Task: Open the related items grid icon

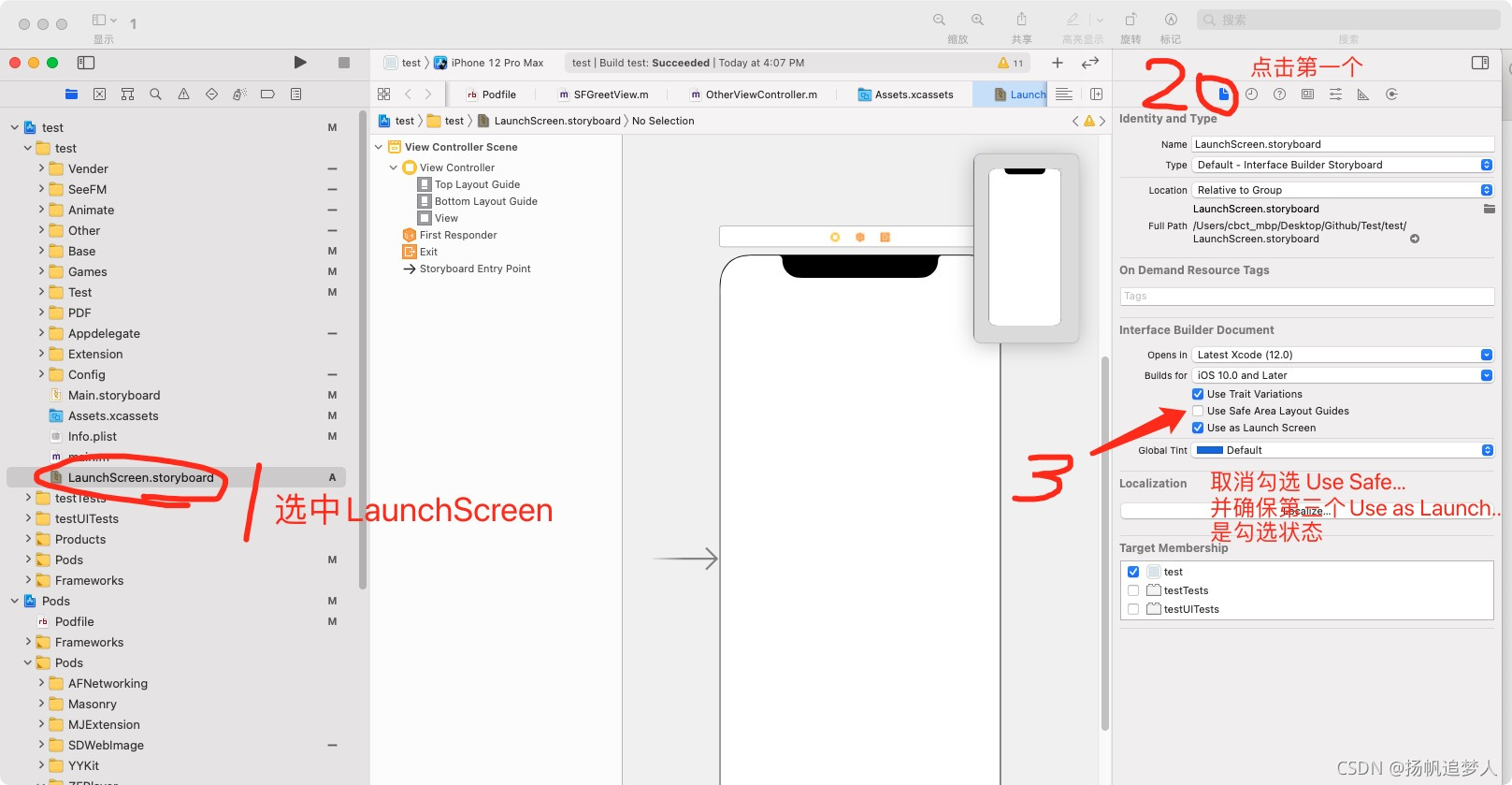Action: click(x=383, y=94)
